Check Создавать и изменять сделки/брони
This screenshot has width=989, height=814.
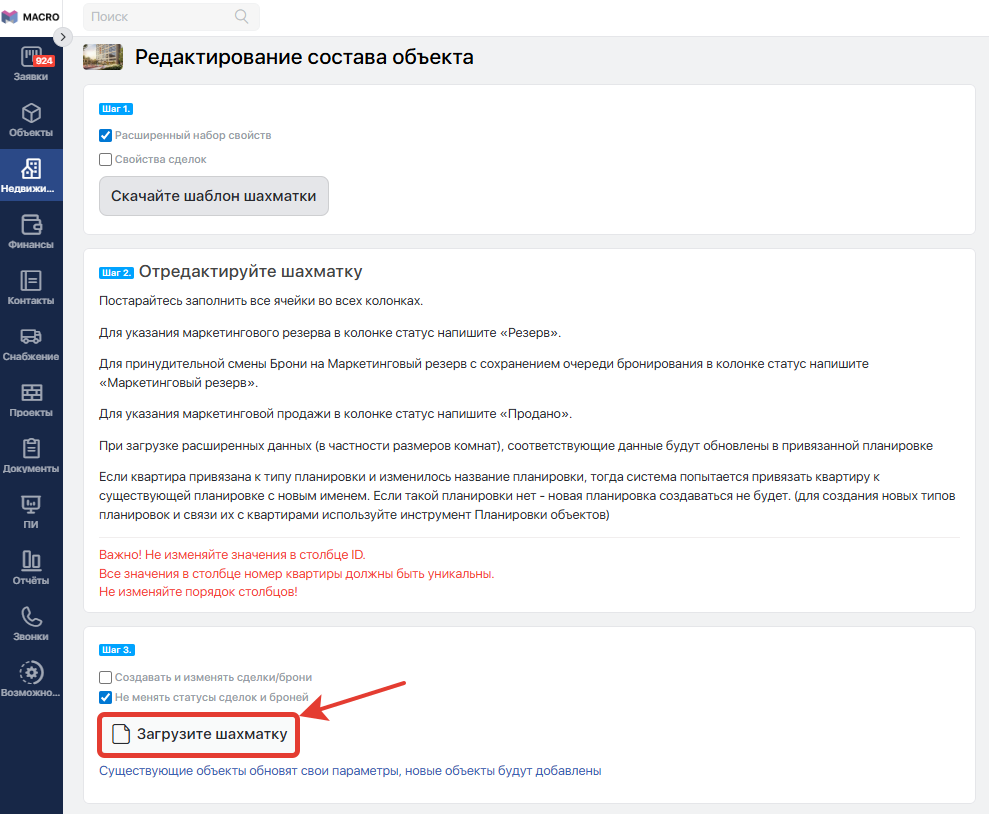click(105, 677)
